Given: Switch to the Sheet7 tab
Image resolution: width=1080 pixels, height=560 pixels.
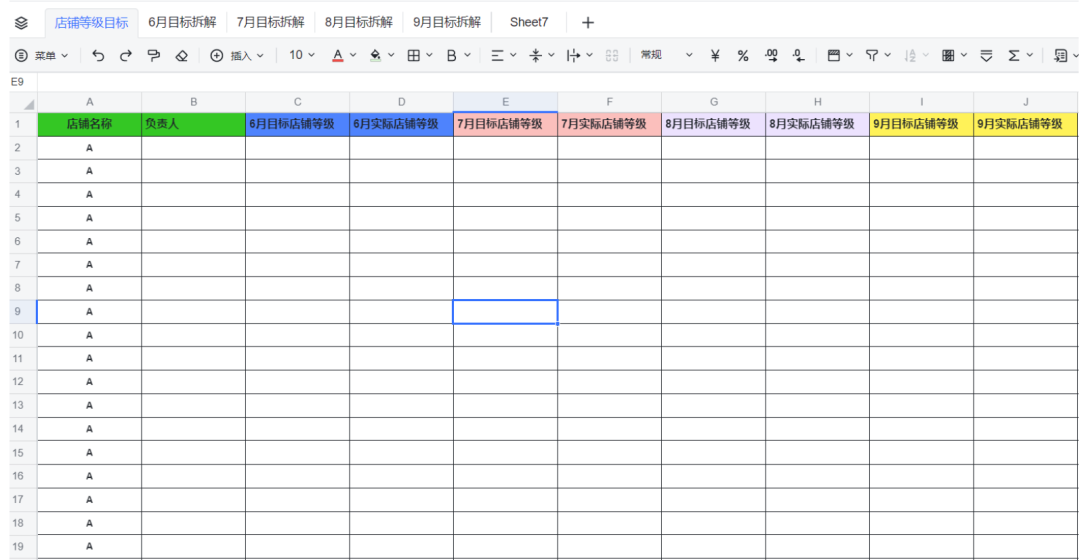Looking at the screenshot, I should click(x=529, y=23).
